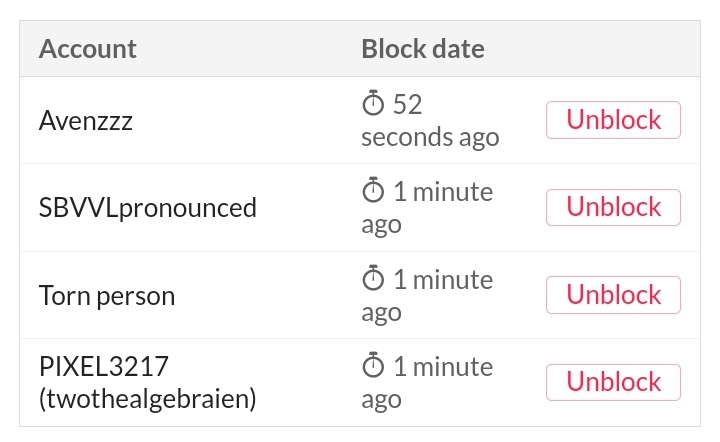The height and width of the screenshot is (442, 720).
Task: Click the 1 minute ago timestamp for SBVVLpronounced
Action: click(428, 207)
